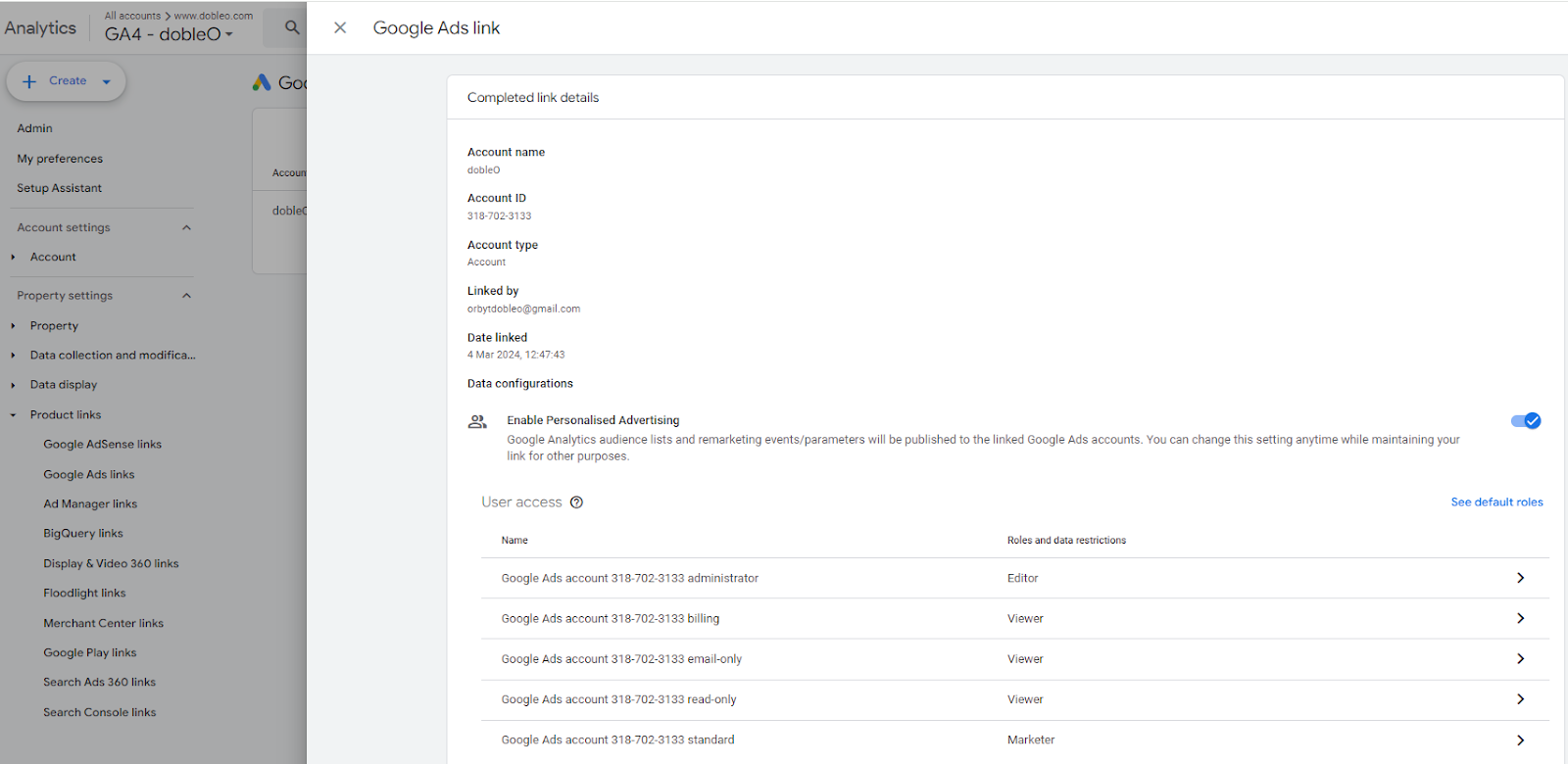Click the www.dobleo.com breadcrumb
This screenshot has width=1568, height=764.
click(x=214, y=16)
